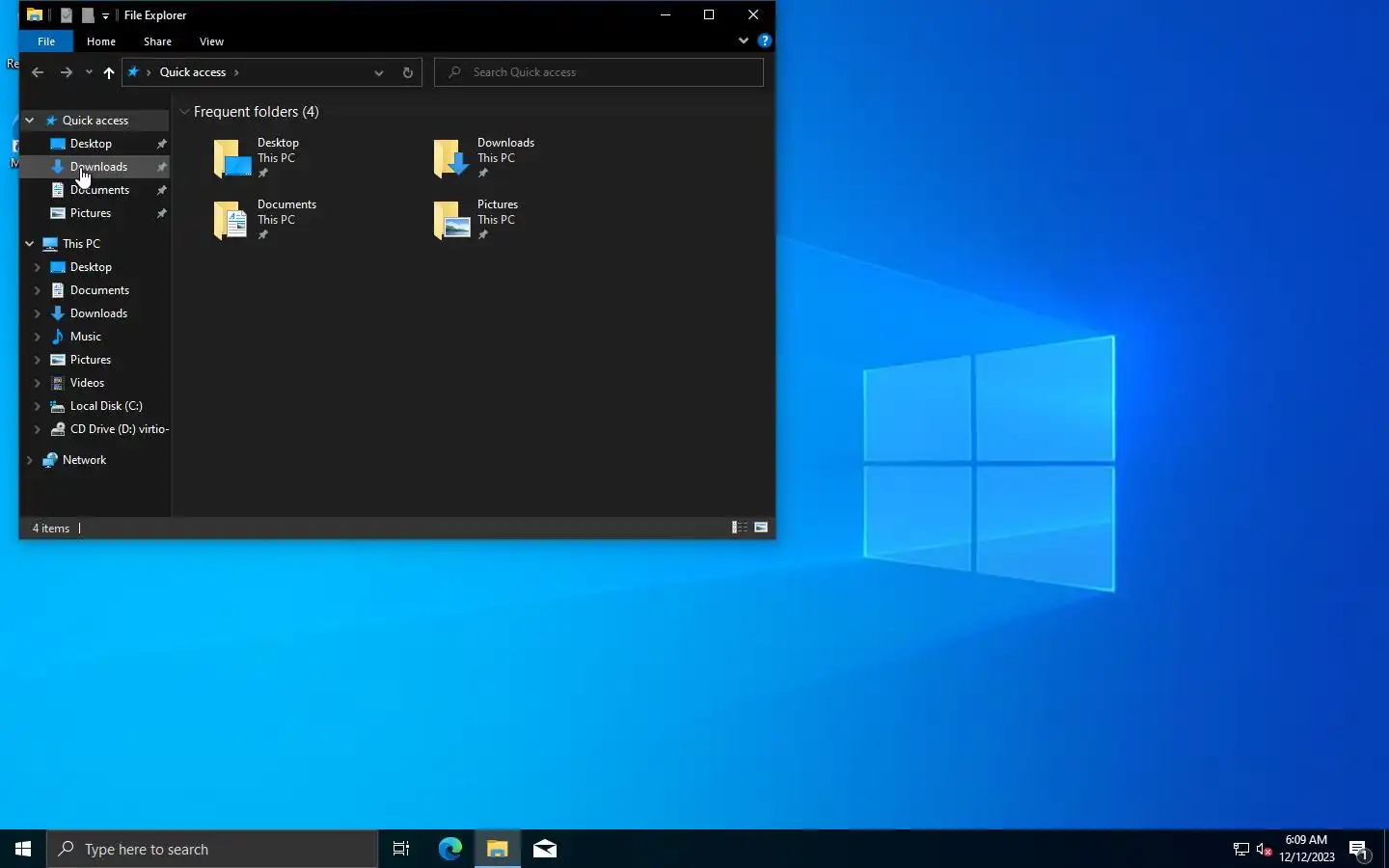Open the Home ribbon tab
Screen dimensions: 1389x868
click(101, 41)
